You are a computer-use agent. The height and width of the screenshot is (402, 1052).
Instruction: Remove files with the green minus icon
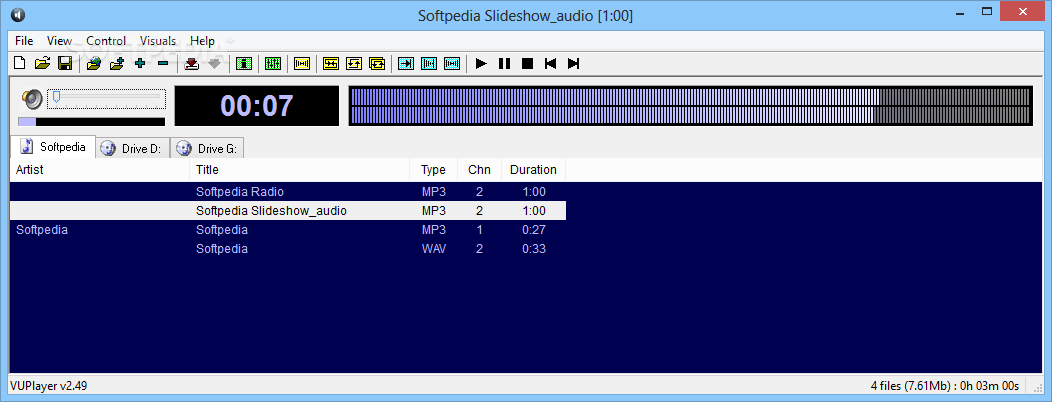[162, 64]
